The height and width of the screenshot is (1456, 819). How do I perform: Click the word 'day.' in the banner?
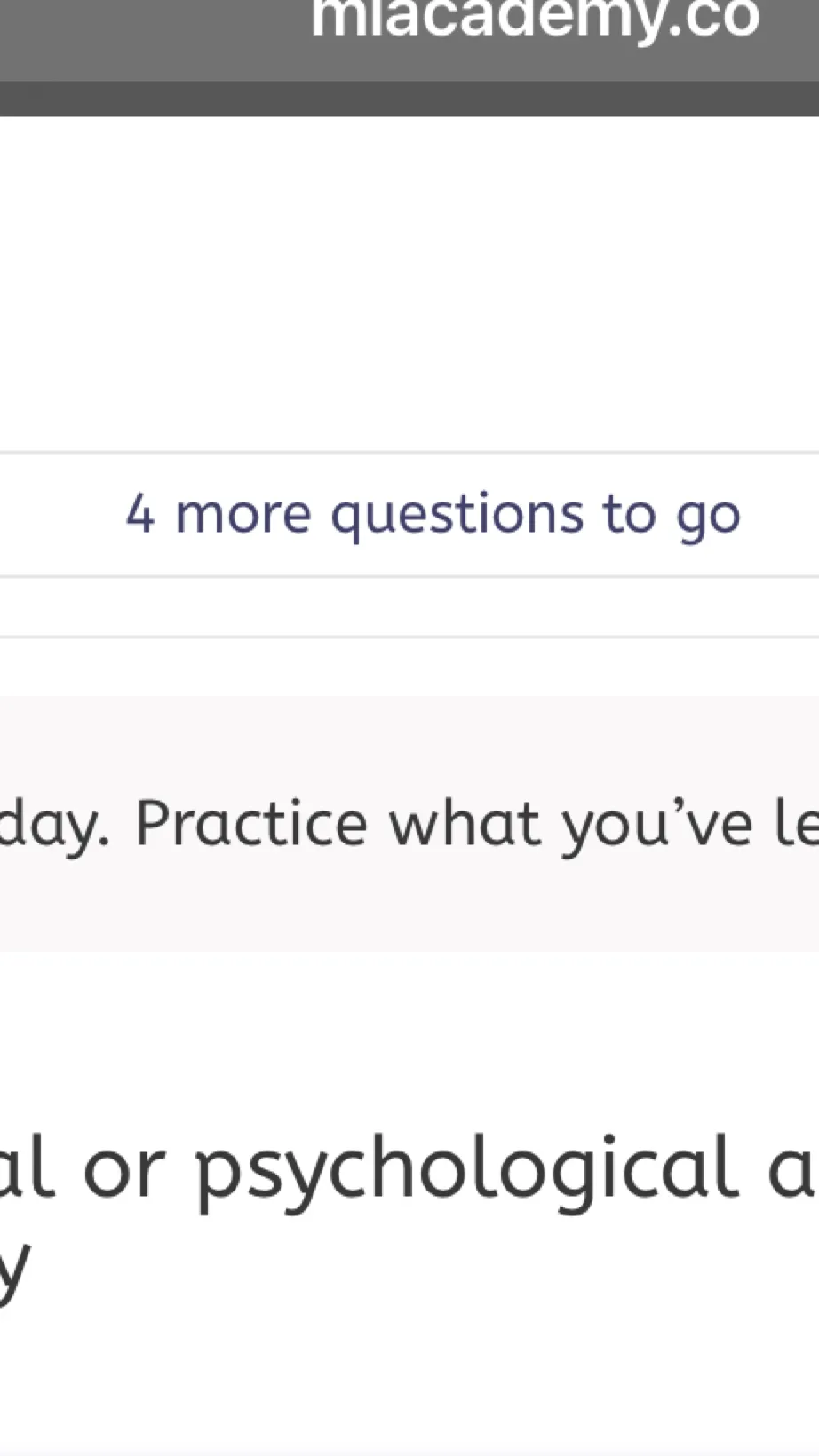[53, 823]
